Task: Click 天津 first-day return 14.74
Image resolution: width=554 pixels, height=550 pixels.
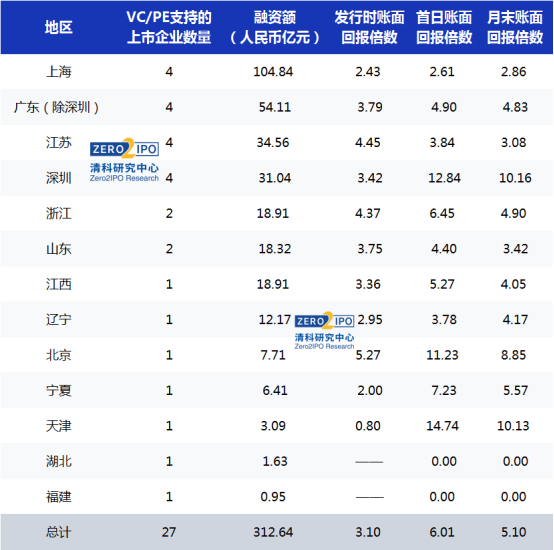Action: pos(442,426)
